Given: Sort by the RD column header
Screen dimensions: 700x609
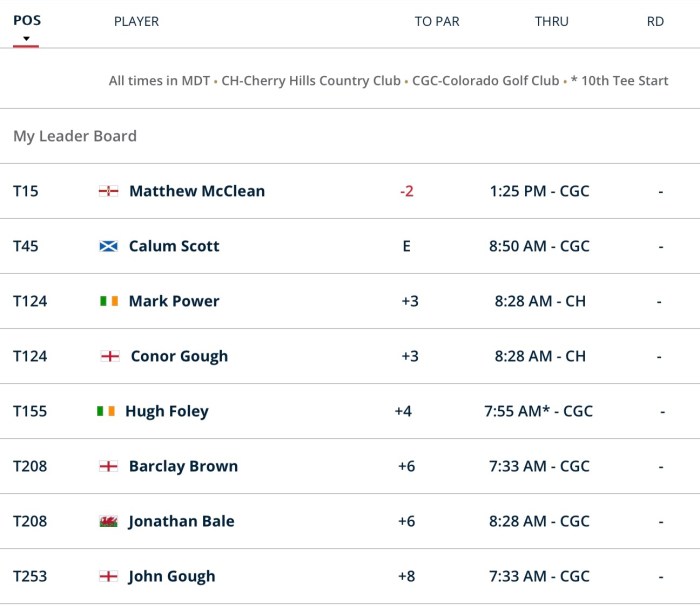Looking at the screenshot, I should (x=655, y=21).
